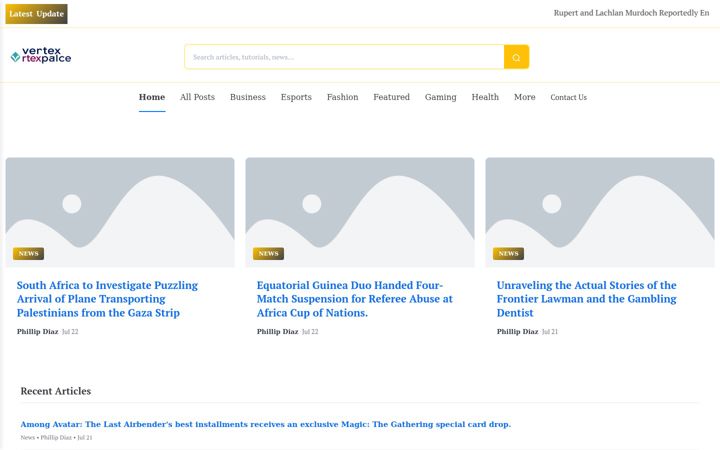Open the Frontier Lawman article thumbnail
The height and width of the screenshot is (450, 720).
click(600, 212)
